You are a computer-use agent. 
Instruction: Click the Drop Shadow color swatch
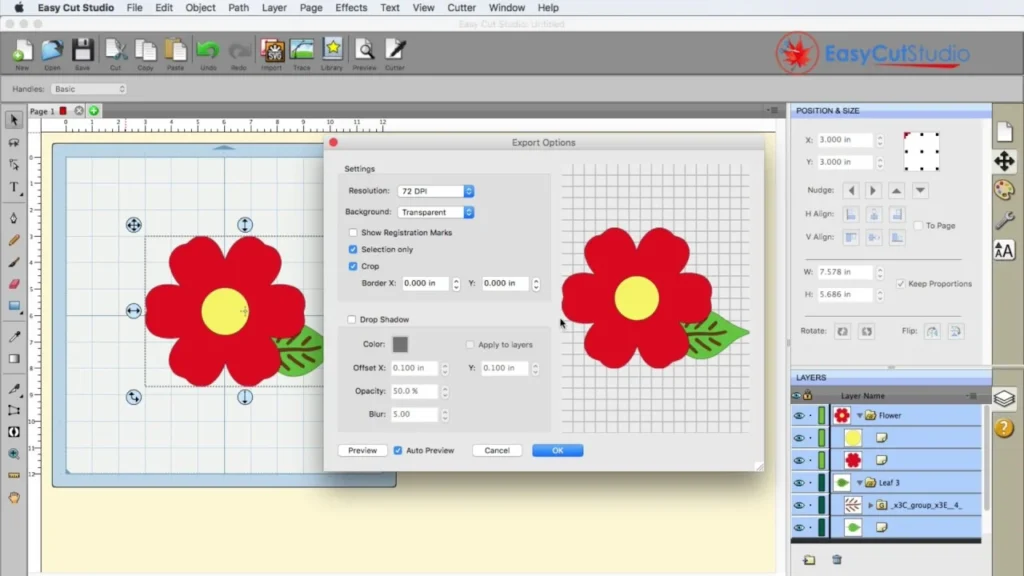(x=400, y=344)
